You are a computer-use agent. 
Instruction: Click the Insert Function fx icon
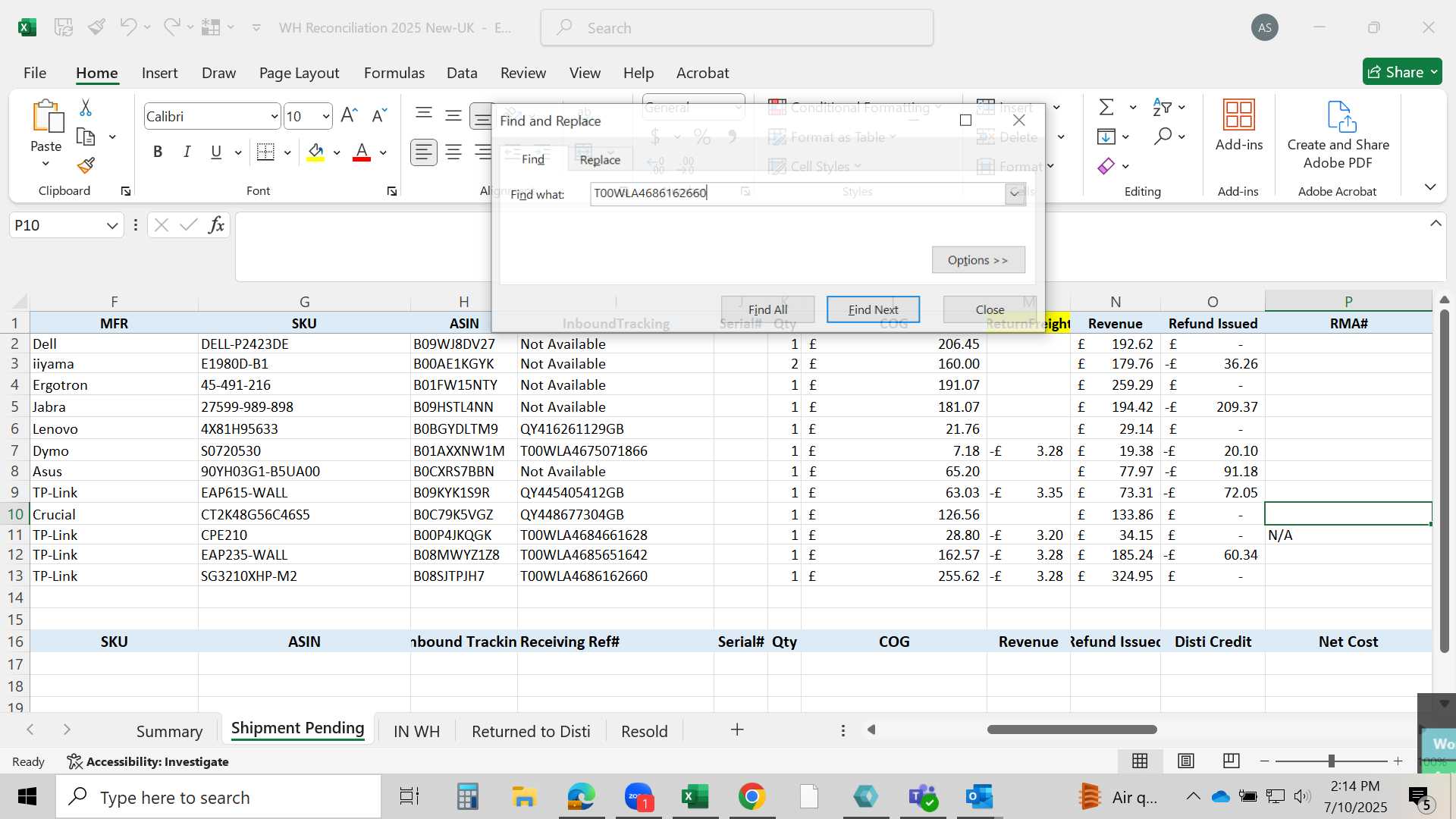(x=216, y=224)
